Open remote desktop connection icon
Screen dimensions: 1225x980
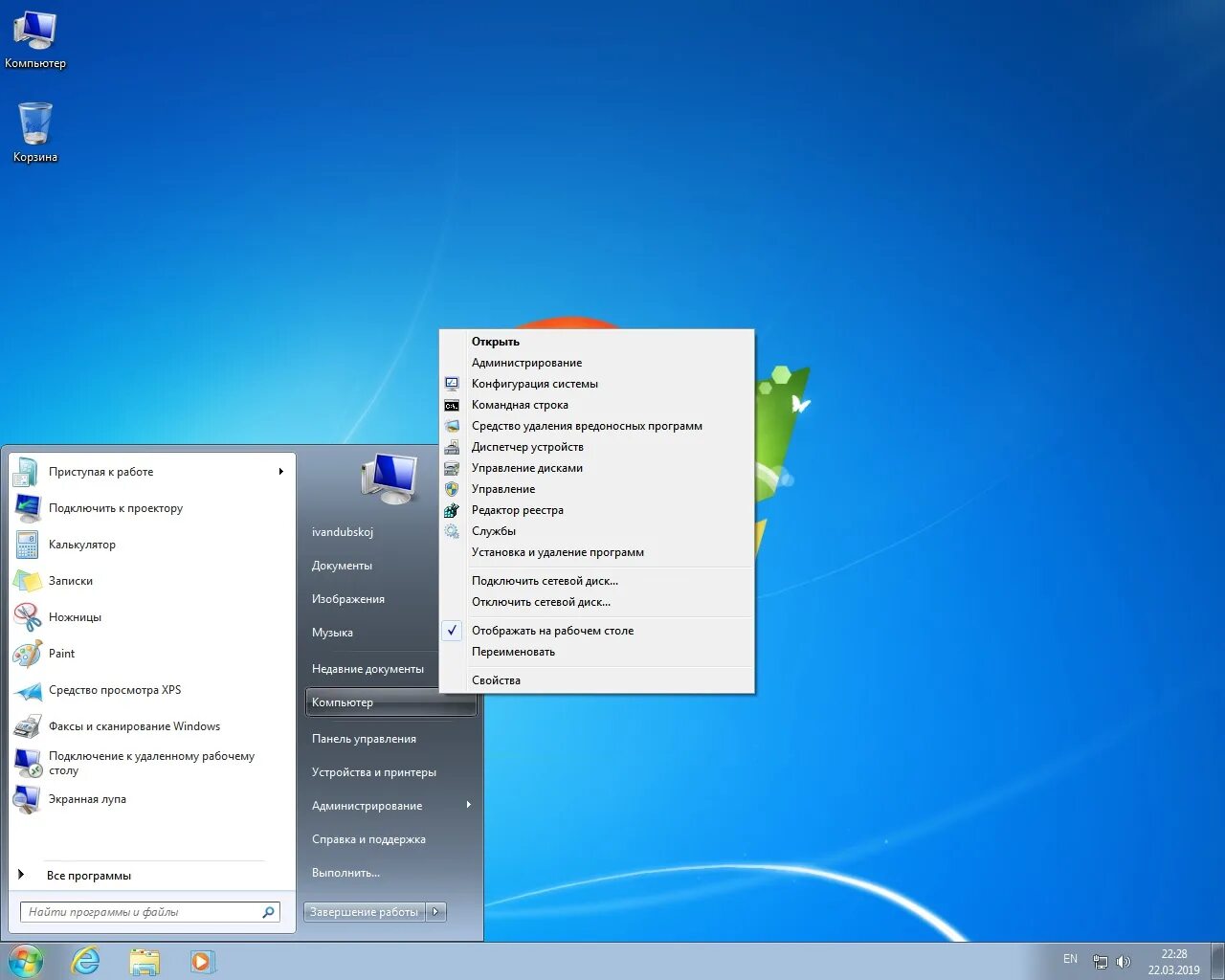(x=27, y=763)
